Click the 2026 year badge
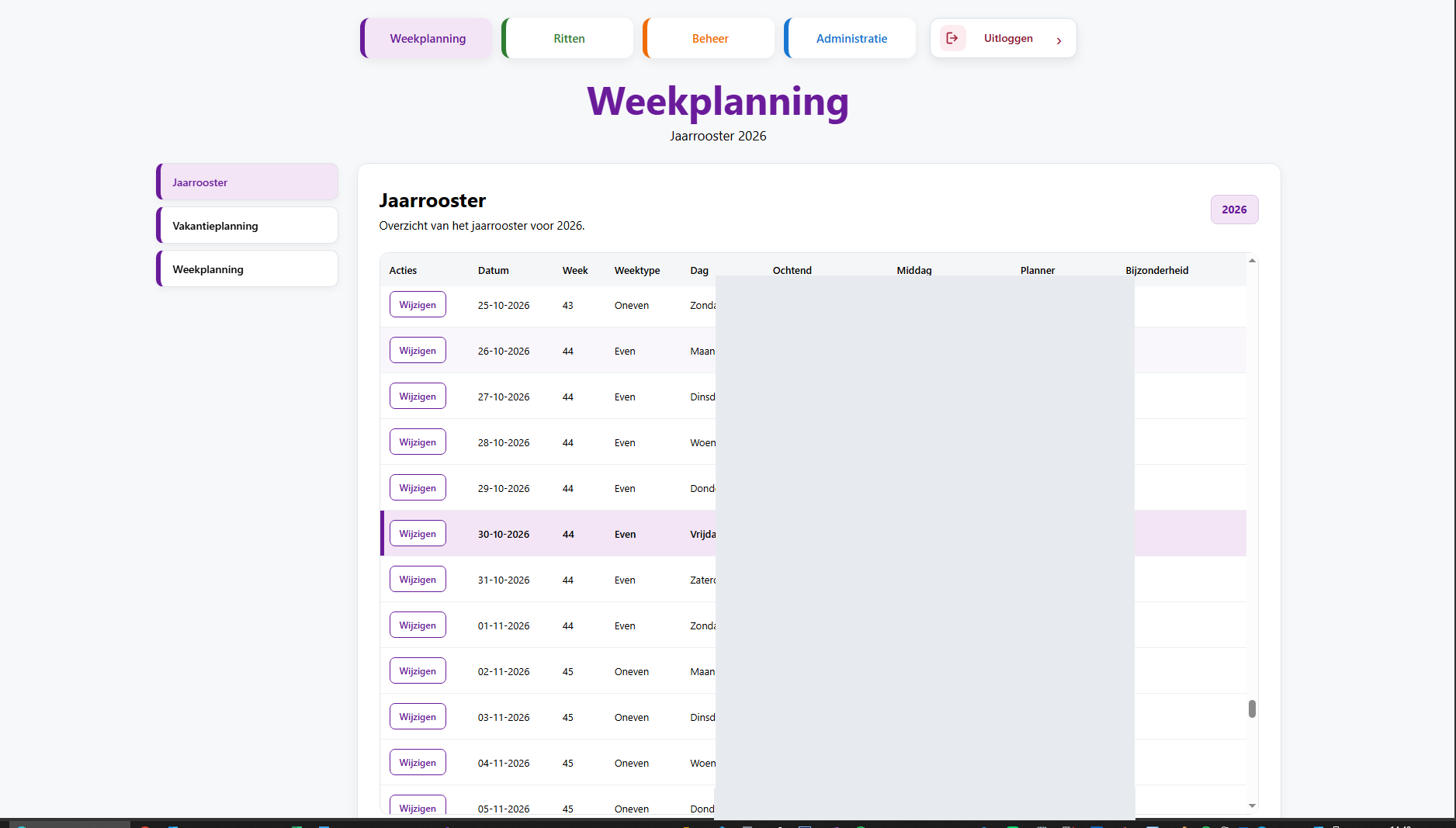The height and width of the screenshot is (828, 1456). click(x=1234, y=210)
